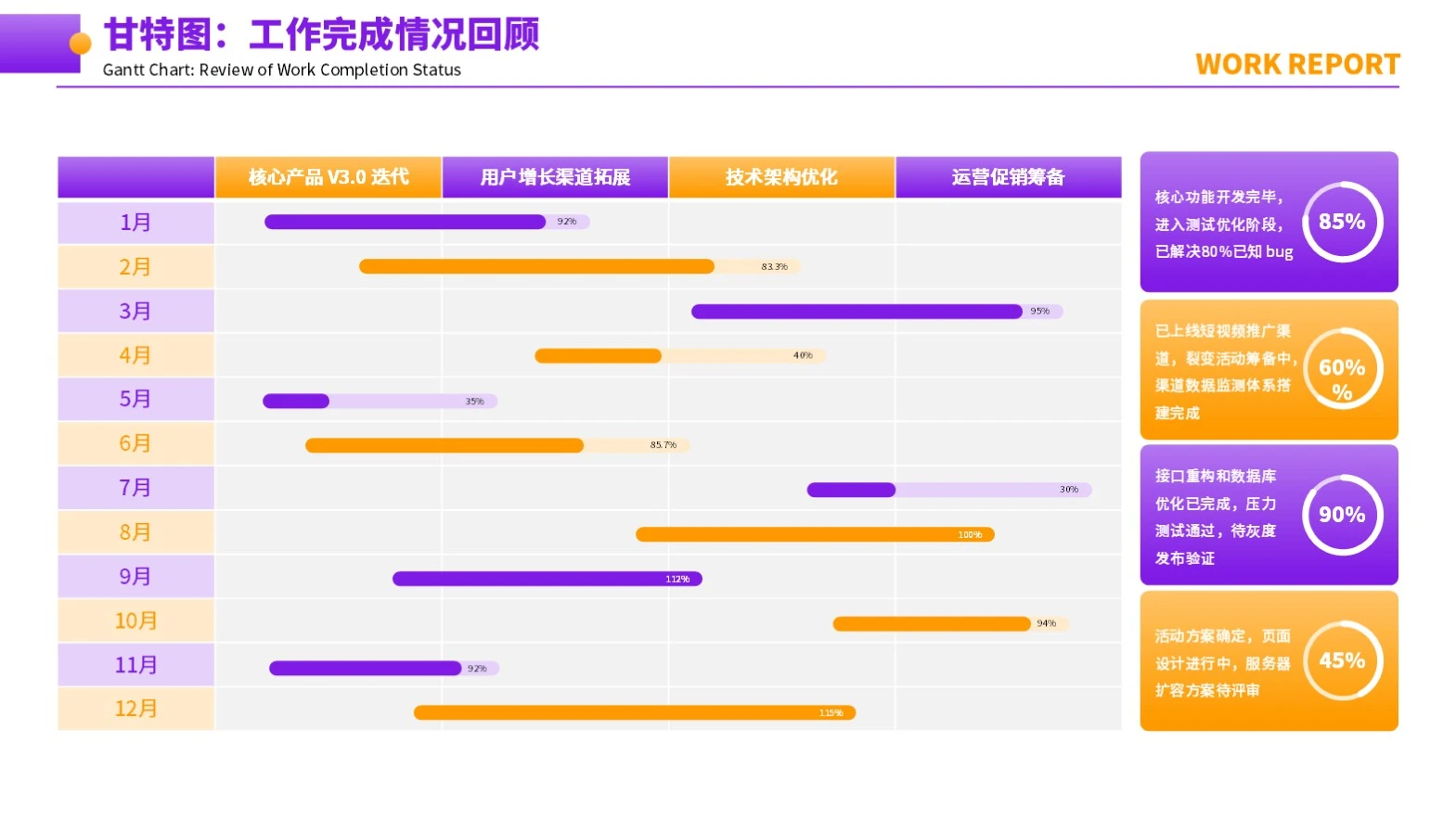Click the 3月 row label

pyautogui.click(x=135, y=311)
